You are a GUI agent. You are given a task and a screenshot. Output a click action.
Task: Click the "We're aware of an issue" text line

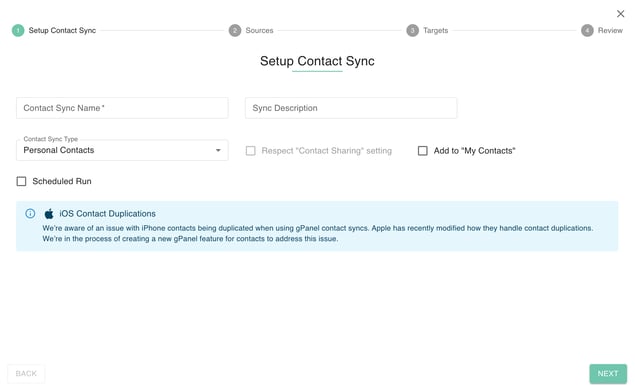[x=318, y=228]
